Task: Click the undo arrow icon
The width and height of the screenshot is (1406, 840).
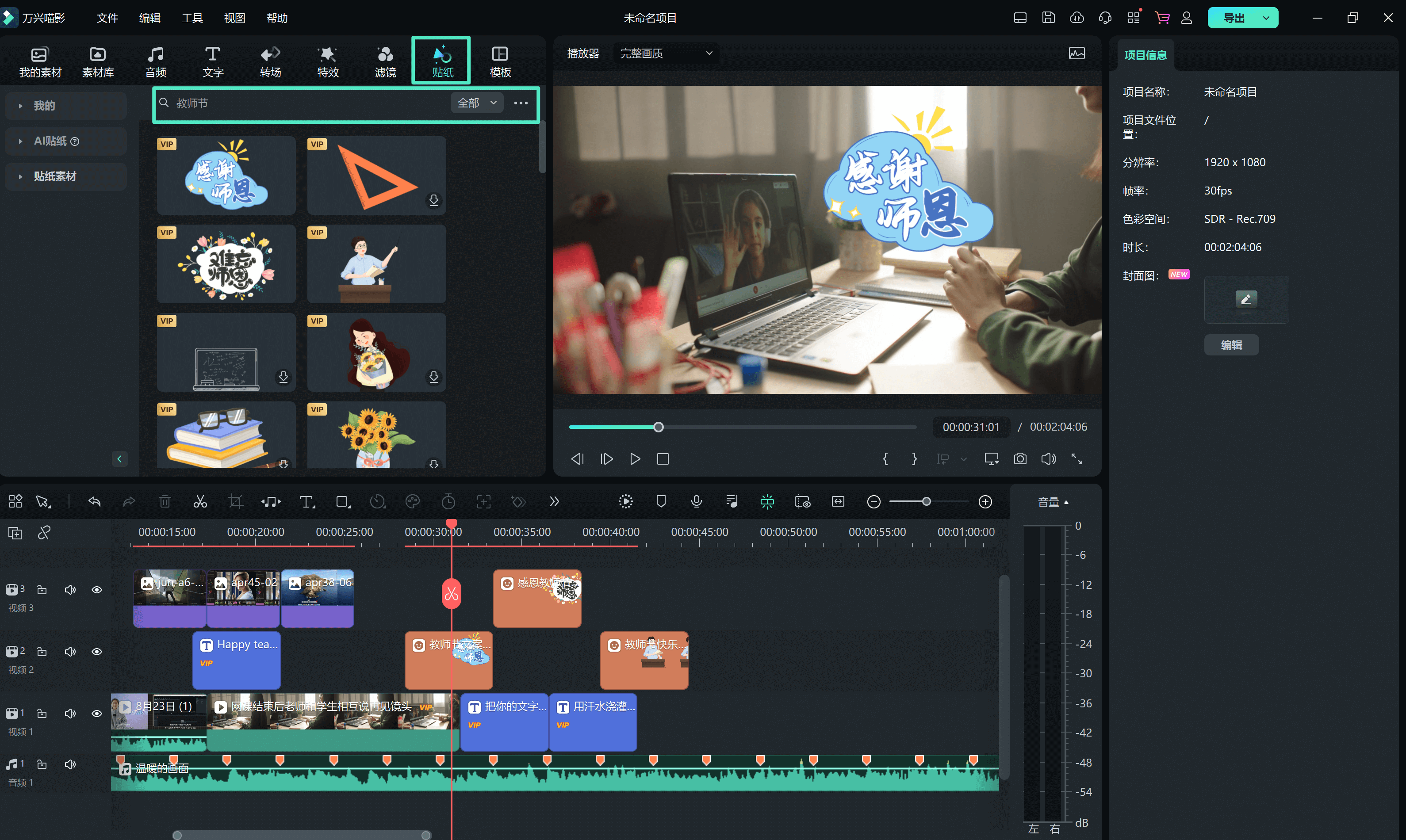Action: [95, 501]
